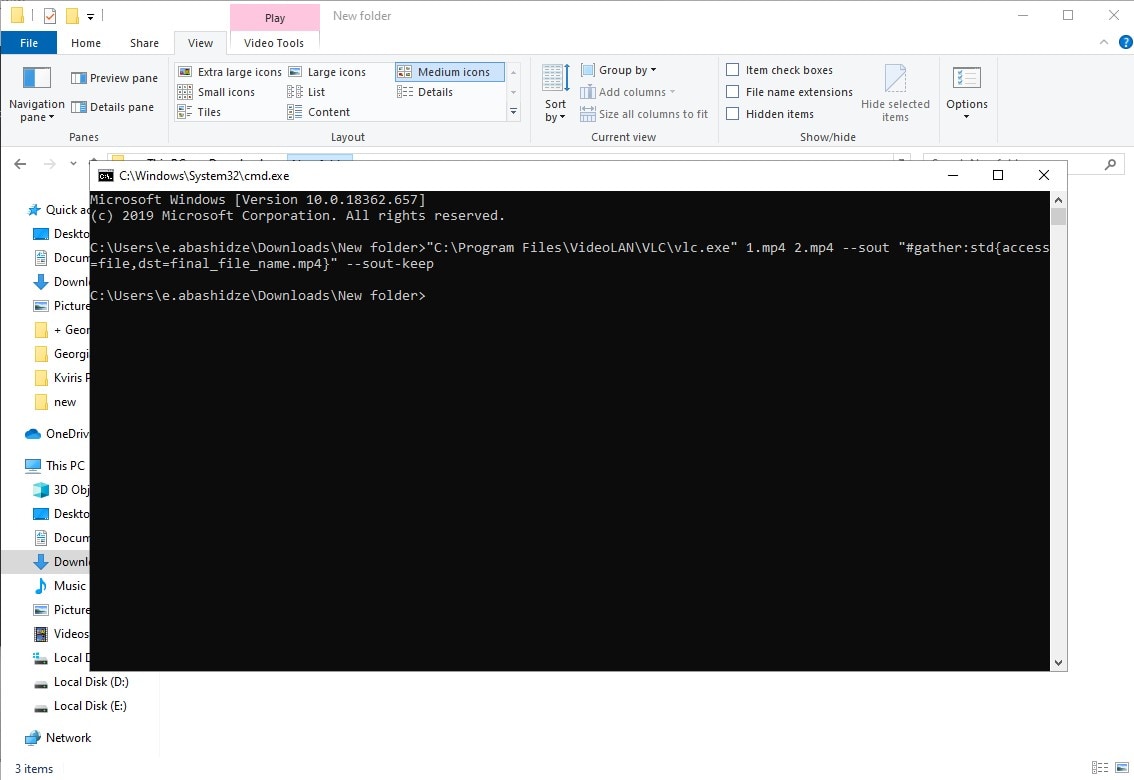Enable Hidden items checkbox

(x=733, y=113)
